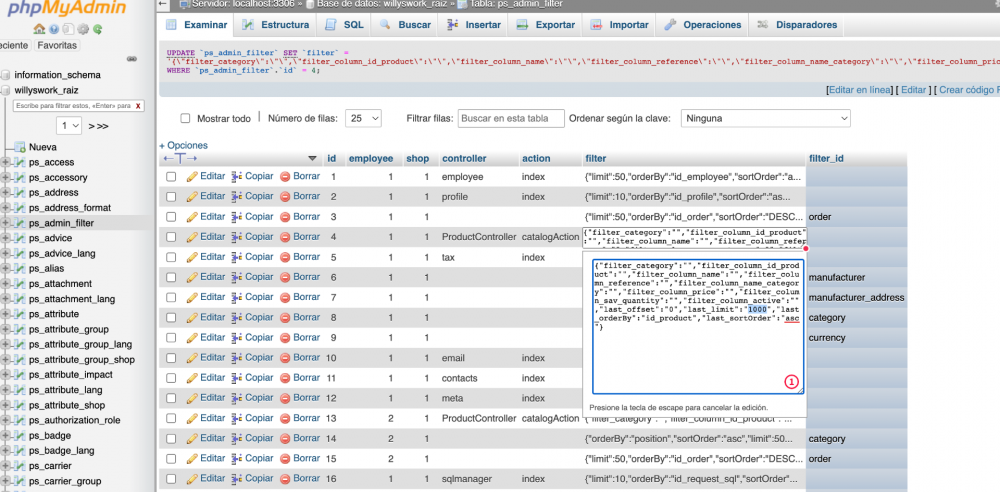Click the Nueva new table icon

(20, 147)
